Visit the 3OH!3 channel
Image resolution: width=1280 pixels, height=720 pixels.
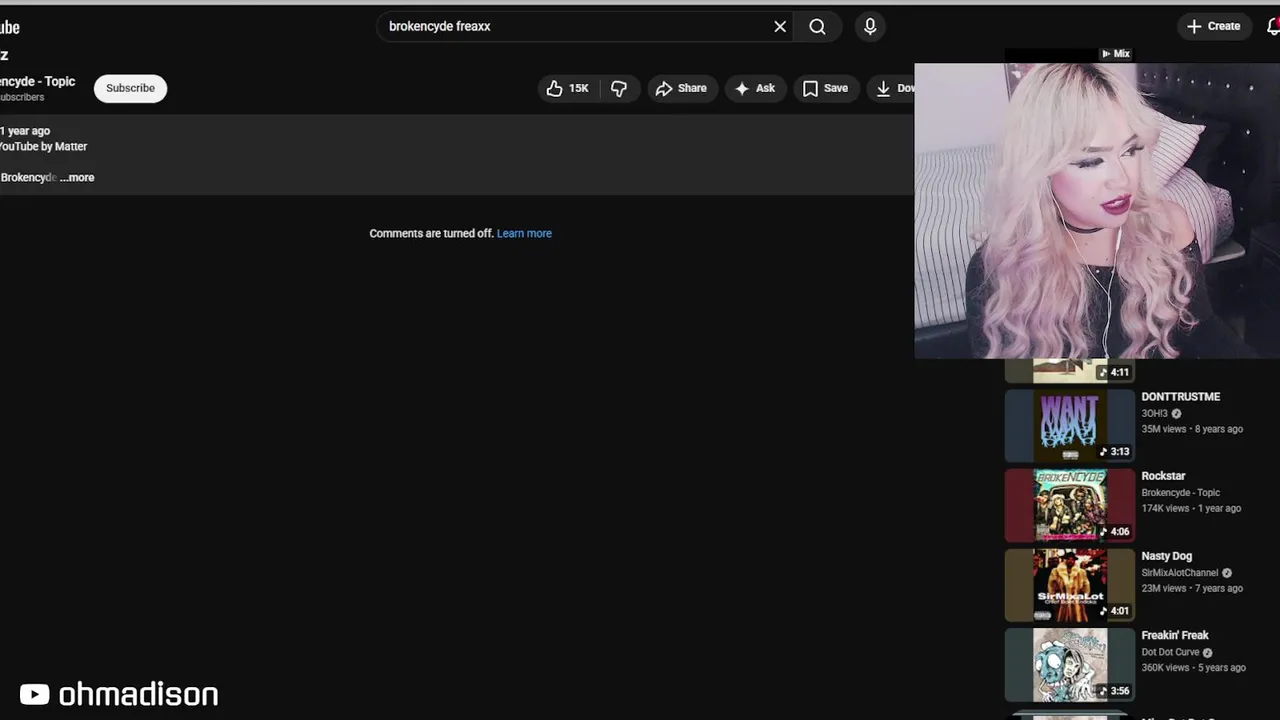1155,413
